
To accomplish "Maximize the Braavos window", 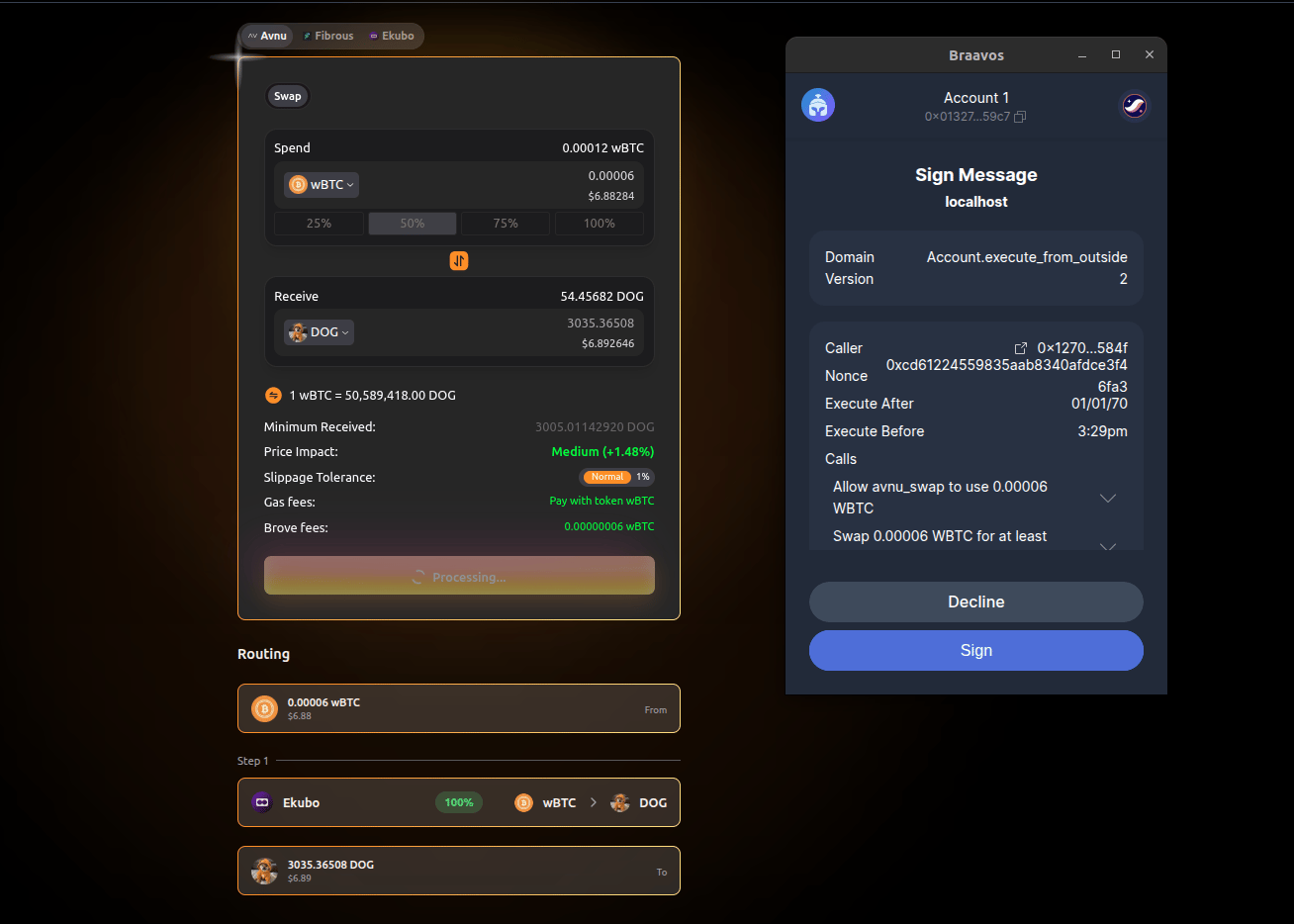I will (x=1116, y=54).
